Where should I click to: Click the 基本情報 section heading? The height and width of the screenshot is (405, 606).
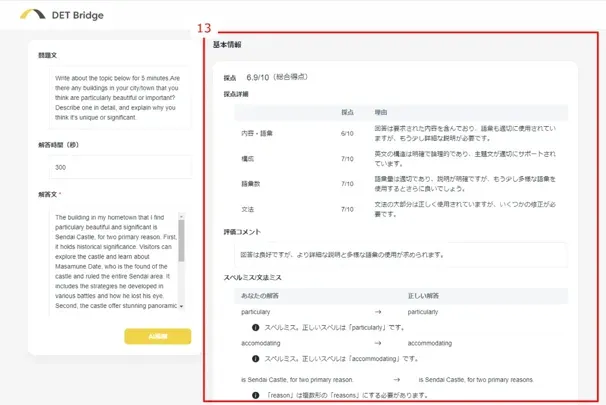[227, 44]
